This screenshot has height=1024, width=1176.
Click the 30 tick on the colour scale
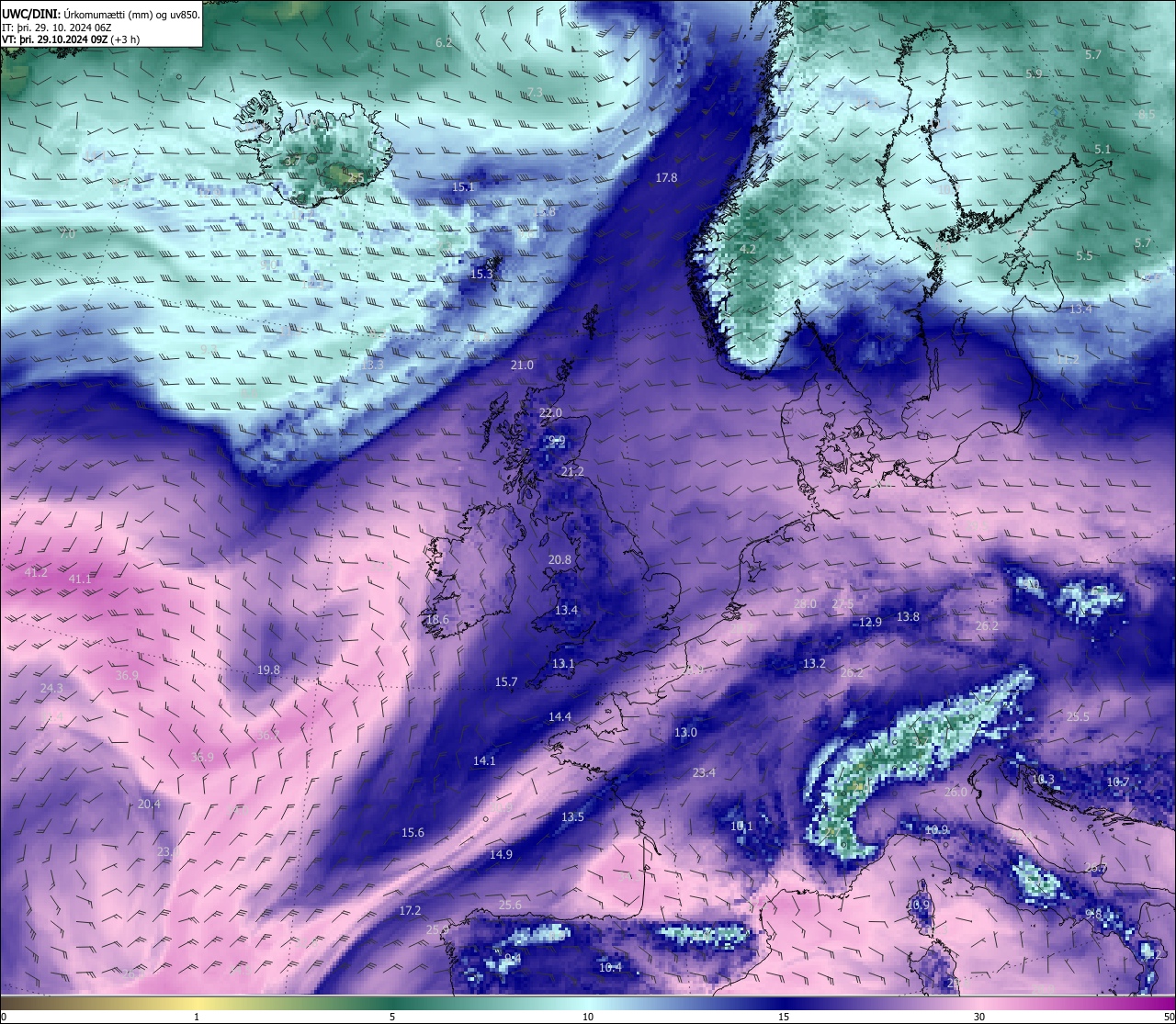point(979,1017)
